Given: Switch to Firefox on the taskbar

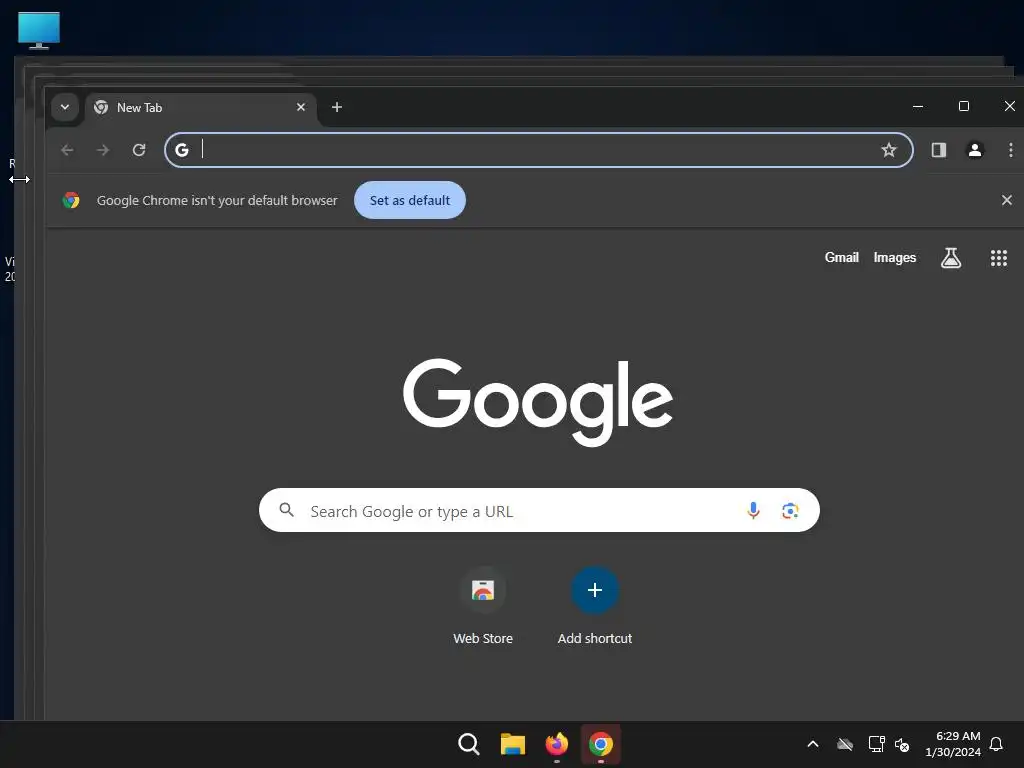Looking at the screenshot, I should point(556,744).
